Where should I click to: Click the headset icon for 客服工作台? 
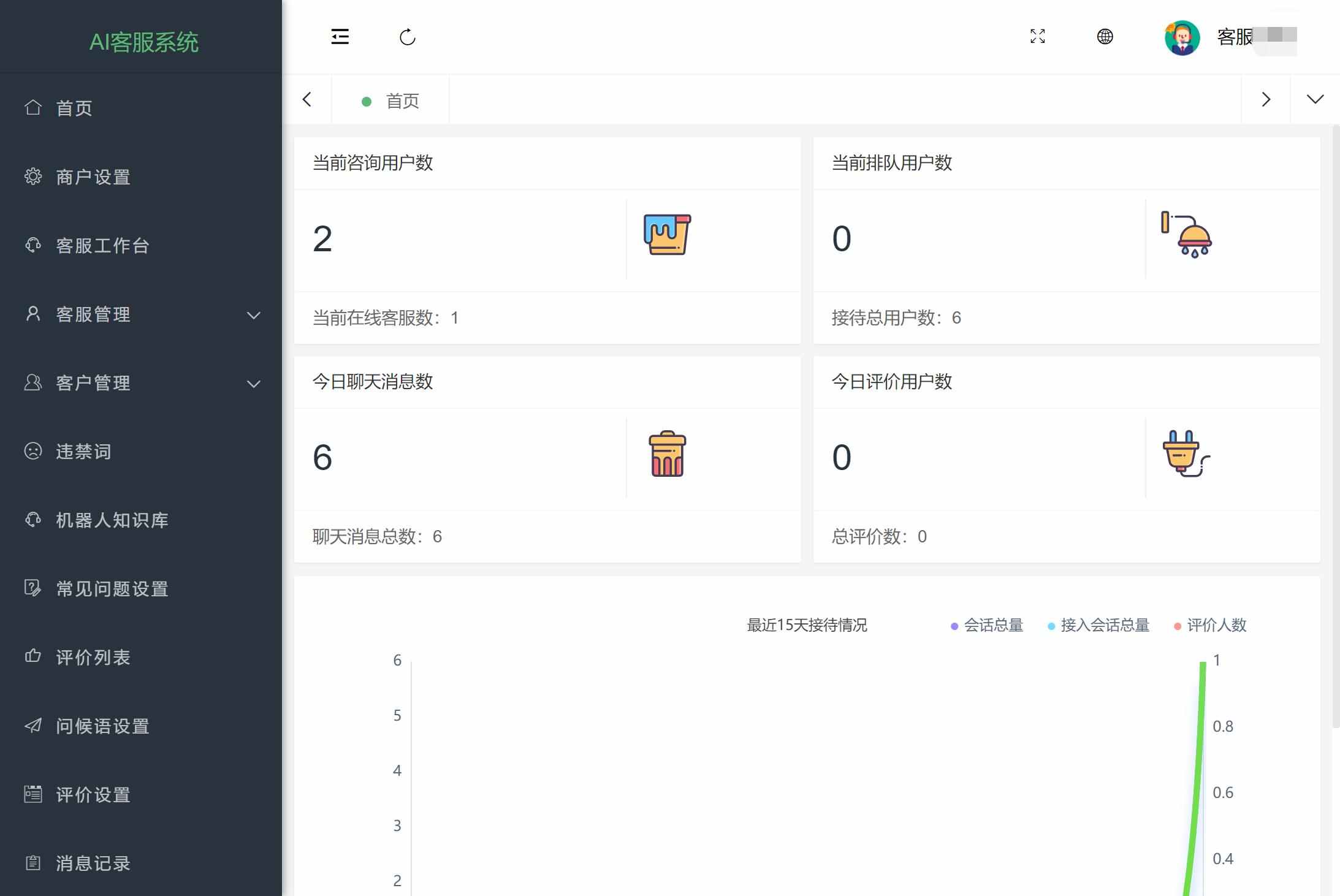click(x=33, y=245)
